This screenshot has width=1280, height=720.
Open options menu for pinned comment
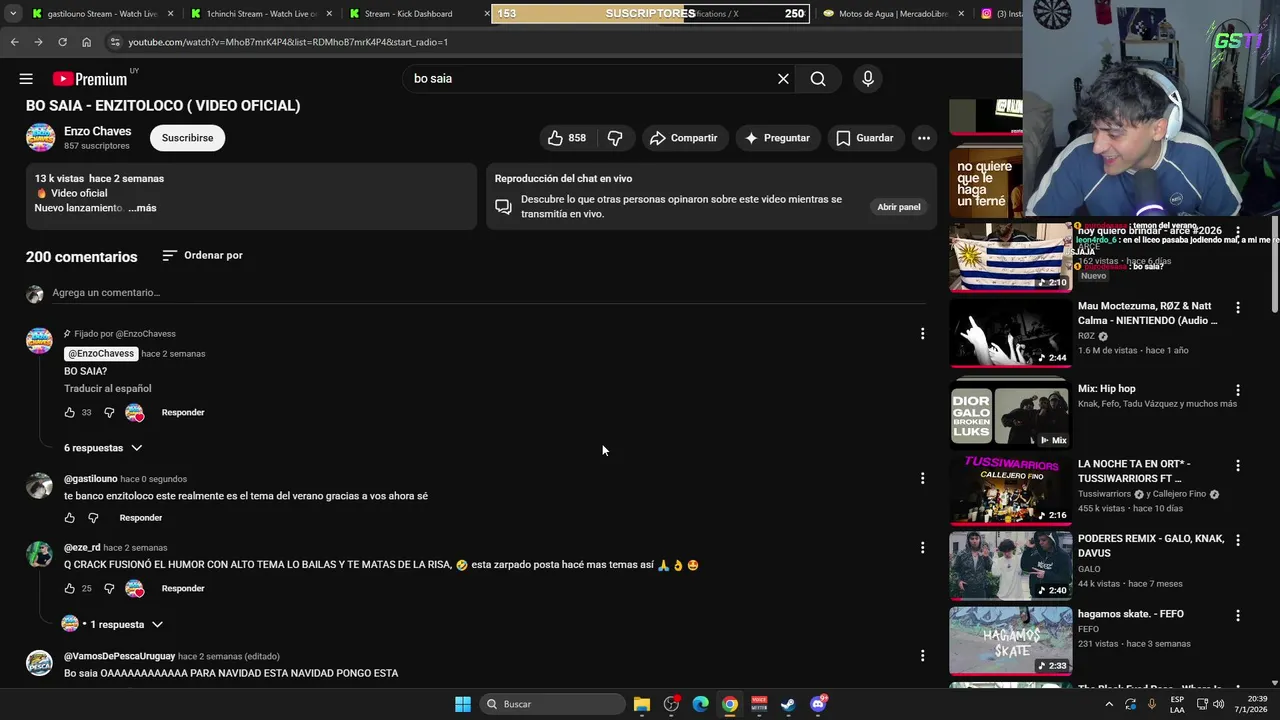point(922,334)
